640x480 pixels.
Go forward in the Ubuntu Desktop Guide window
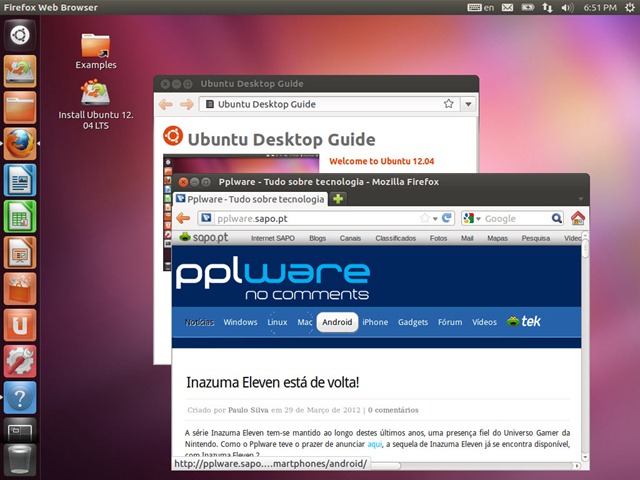point(187,104)
